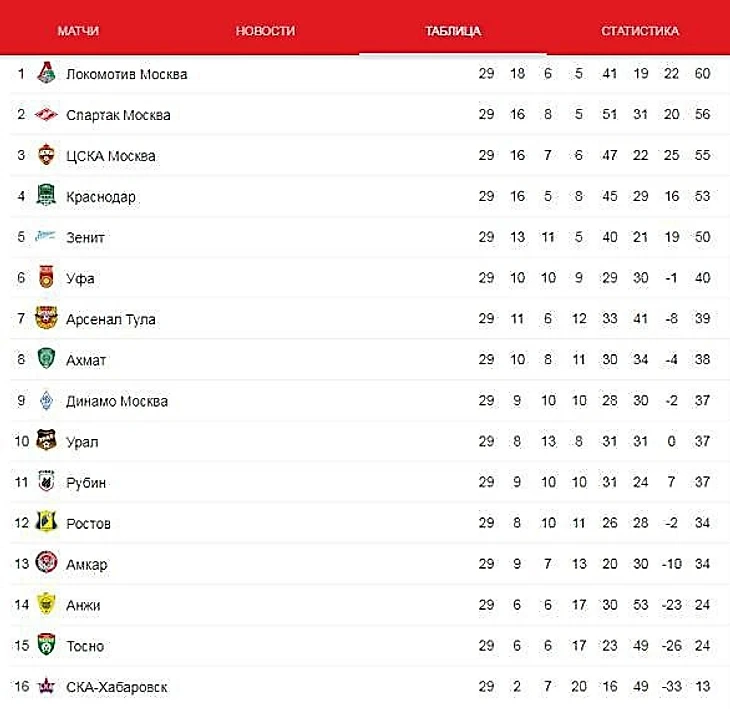Switch to the Матчи tab
Viewport: 730px width, 709px height.
[x=78, y=31]
